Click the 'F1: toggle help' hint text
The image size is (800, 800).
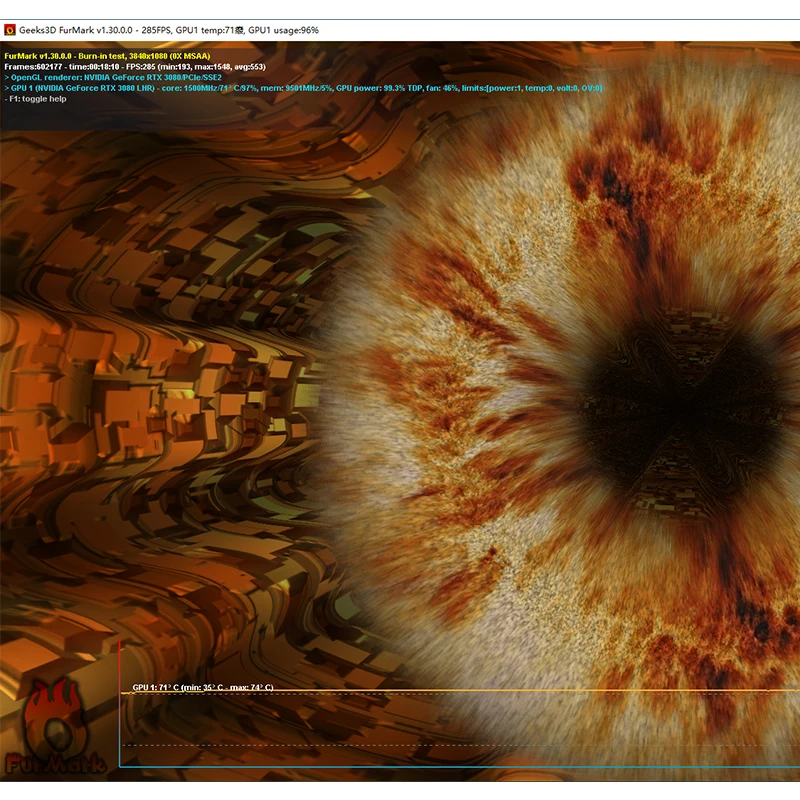click(35, 99)
